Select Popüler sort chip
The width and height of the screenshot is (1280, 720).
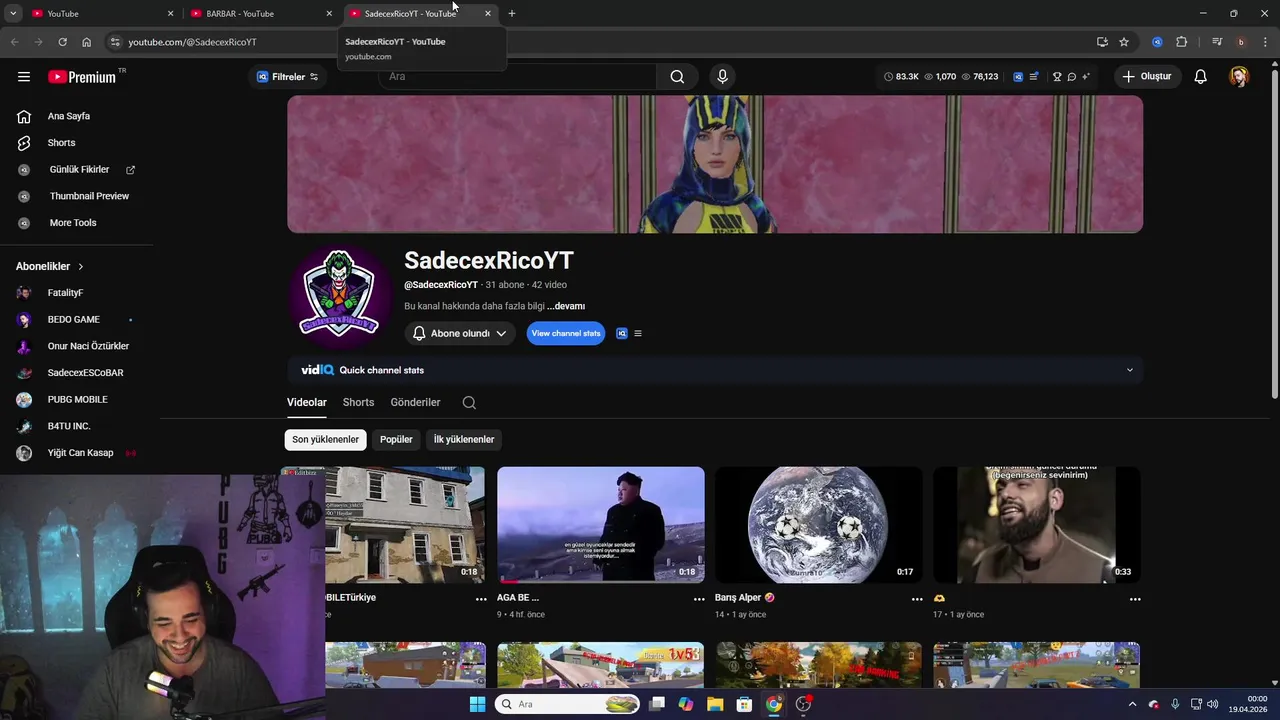[x=396, y=439]
